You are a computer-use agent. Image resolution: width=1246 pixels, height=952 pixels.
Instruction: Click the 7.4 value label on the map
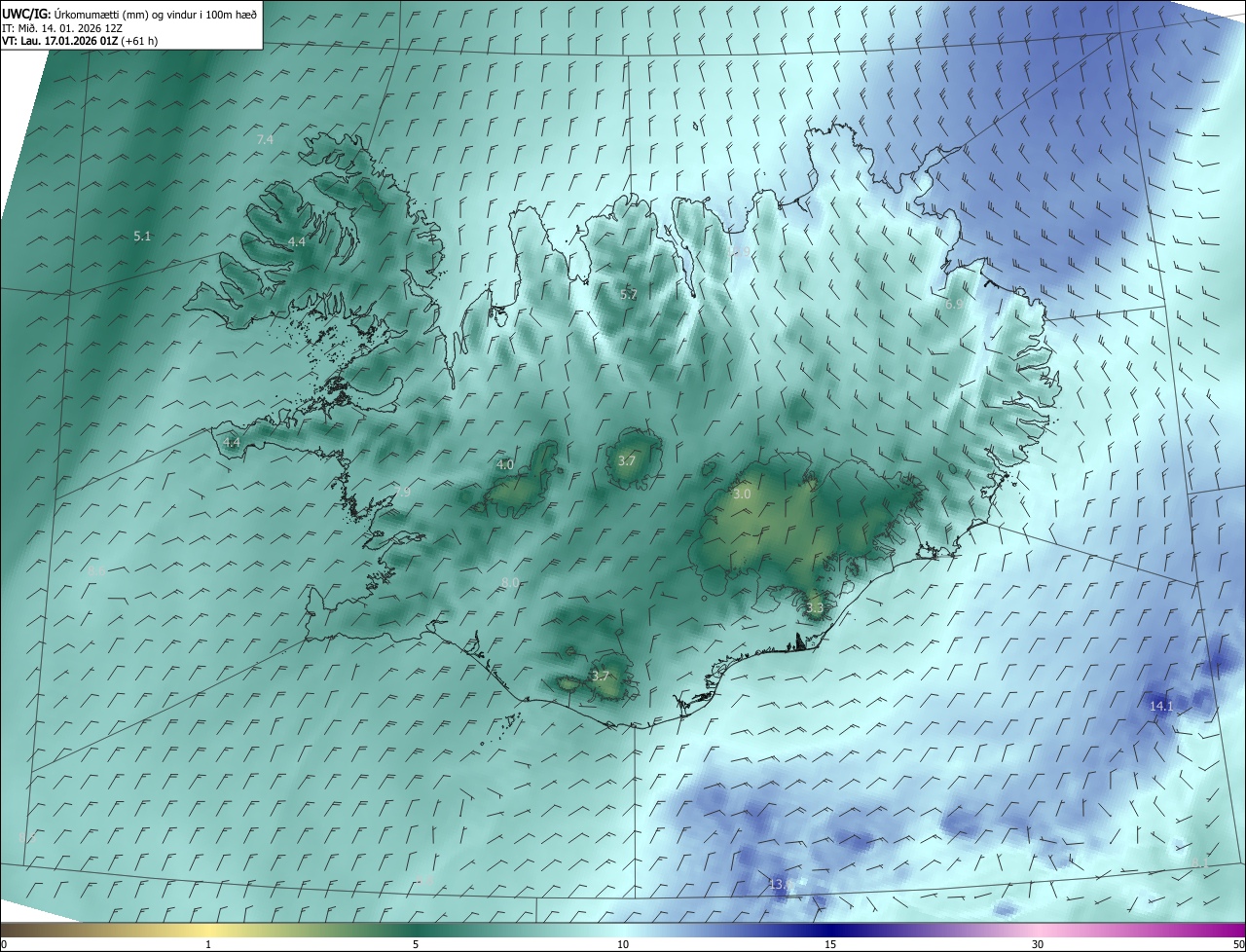click(265, 140)
